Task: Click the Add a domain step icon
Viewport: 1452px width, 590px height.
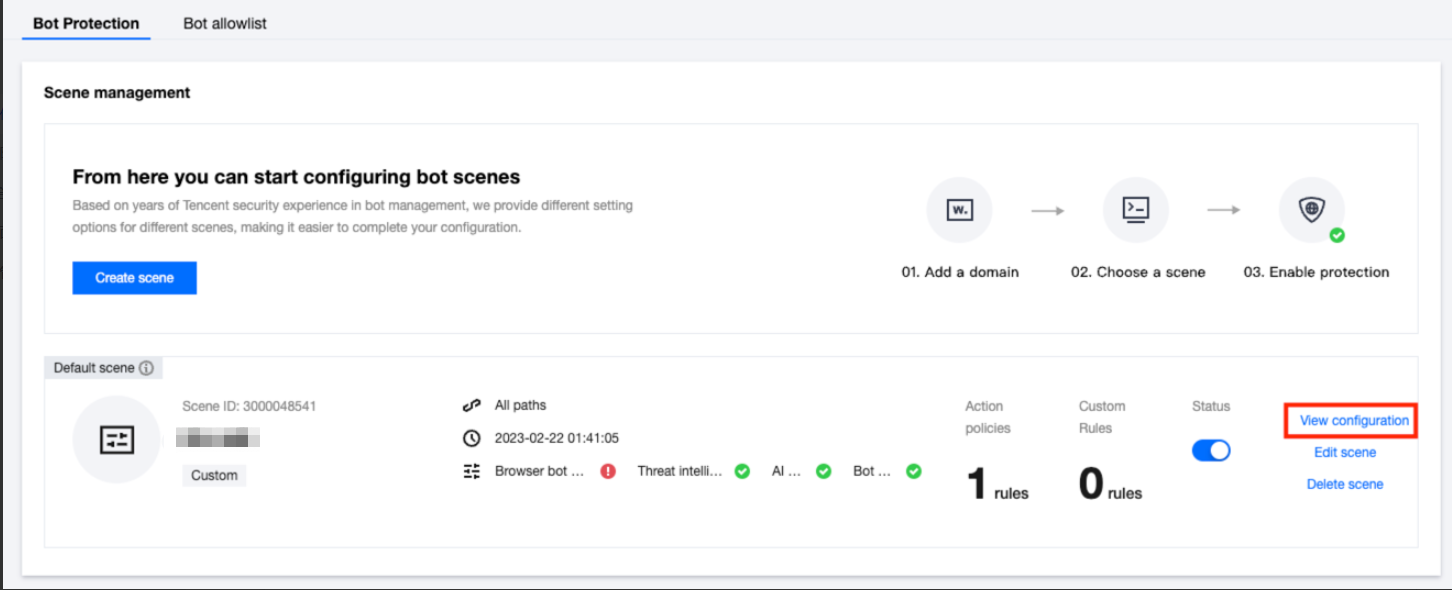Action: (959, 210)
